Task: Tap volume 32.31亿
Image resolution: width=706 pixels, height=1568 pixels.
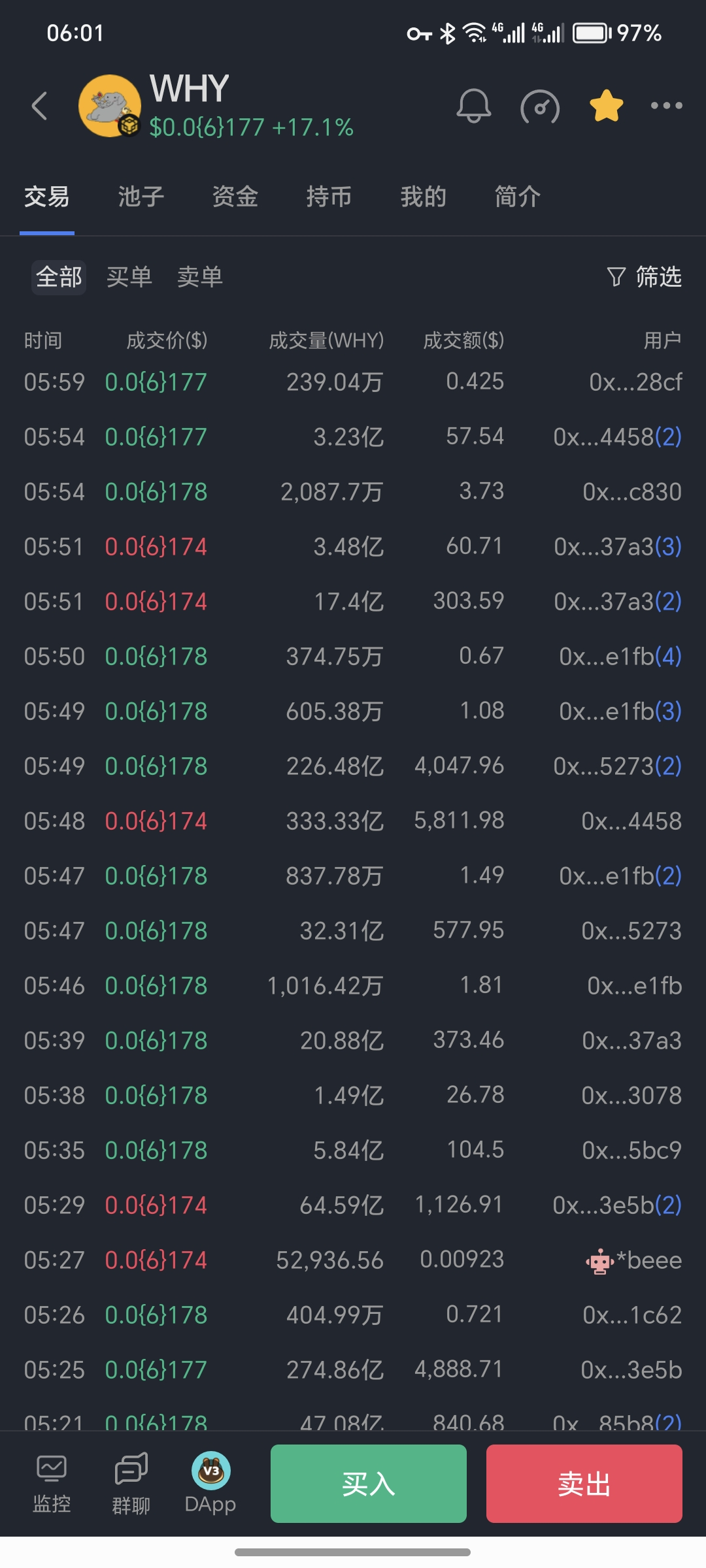Action: (342, 930)
